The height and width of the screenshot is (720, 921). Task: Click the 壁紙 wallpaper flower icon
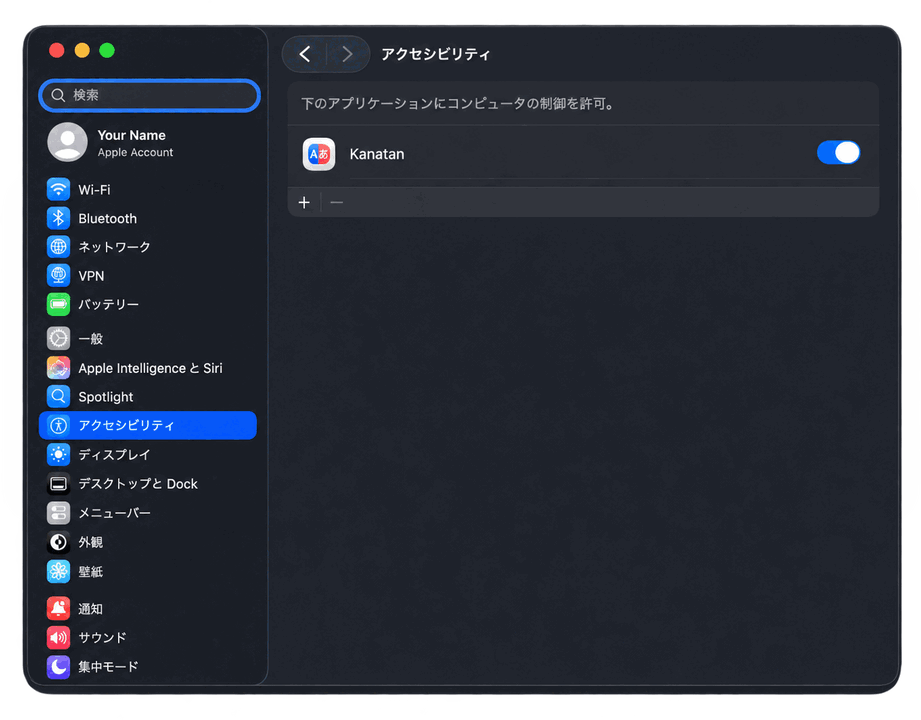pos(58,571)
